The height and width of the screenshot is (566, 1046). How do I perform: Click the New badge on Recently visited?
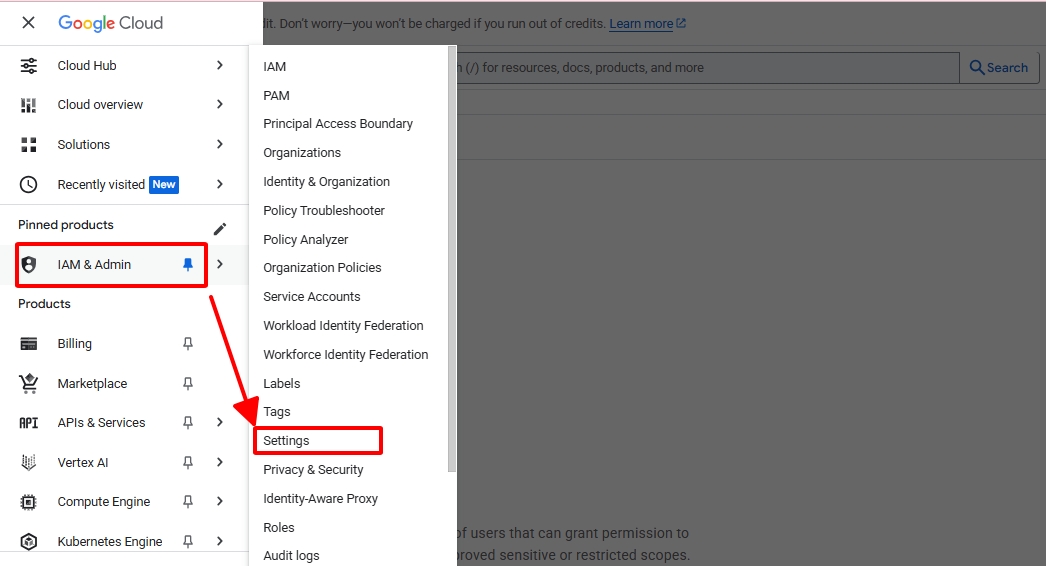point(164,184)
